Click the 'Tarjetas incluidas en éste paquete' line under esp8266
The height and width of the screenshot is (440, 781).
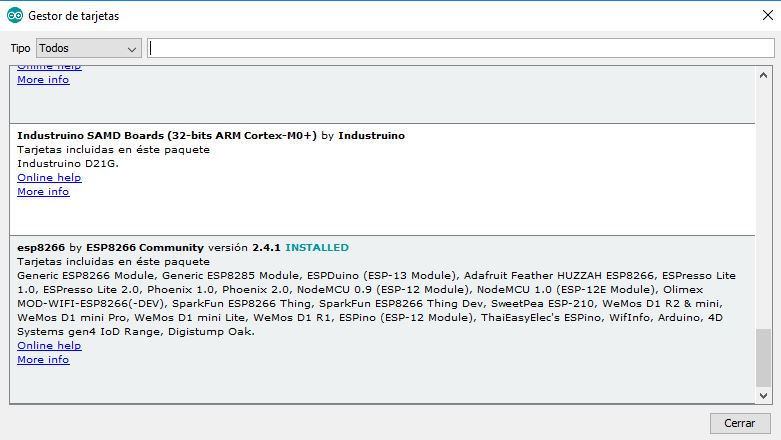(x=113, y=262)
